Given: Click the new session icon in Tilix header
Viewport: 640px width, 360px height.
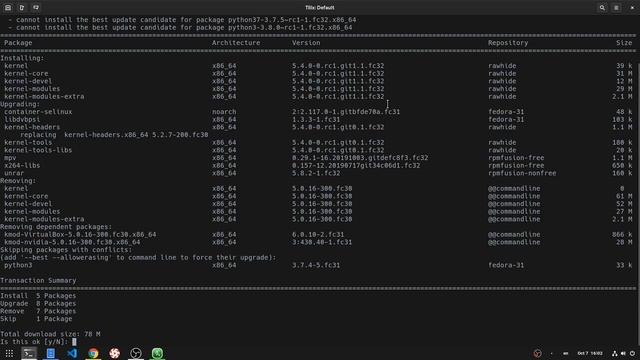Looking at the screenshot, I should tap(8, 7).
